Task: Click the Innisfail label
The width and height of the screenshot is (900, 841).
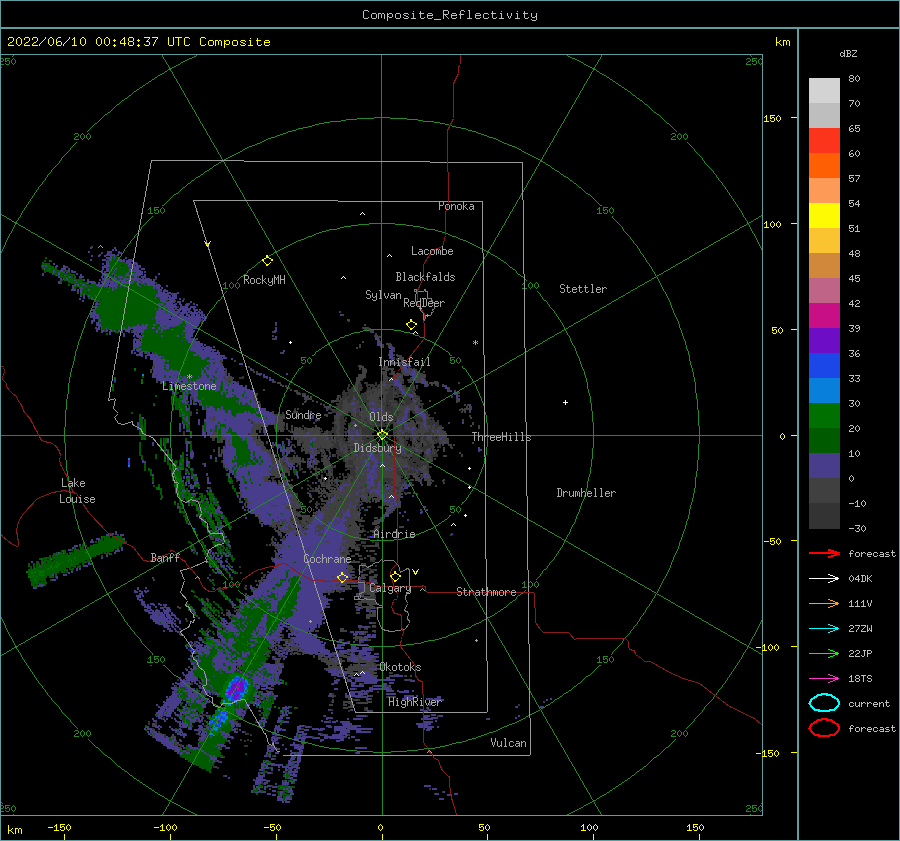Action: [x=404, y=362]
